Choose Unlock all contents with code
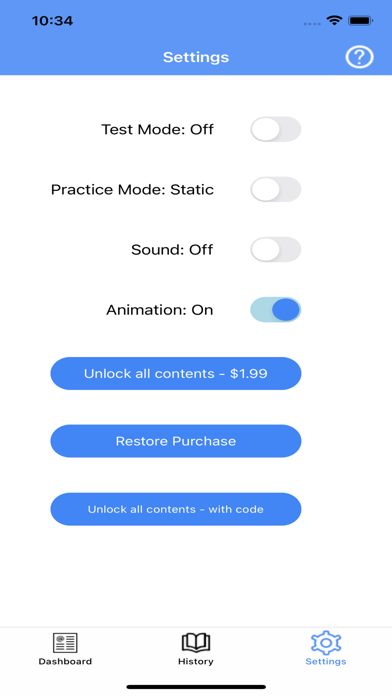Screen dimensions: 392x696 tap(176, 509)
